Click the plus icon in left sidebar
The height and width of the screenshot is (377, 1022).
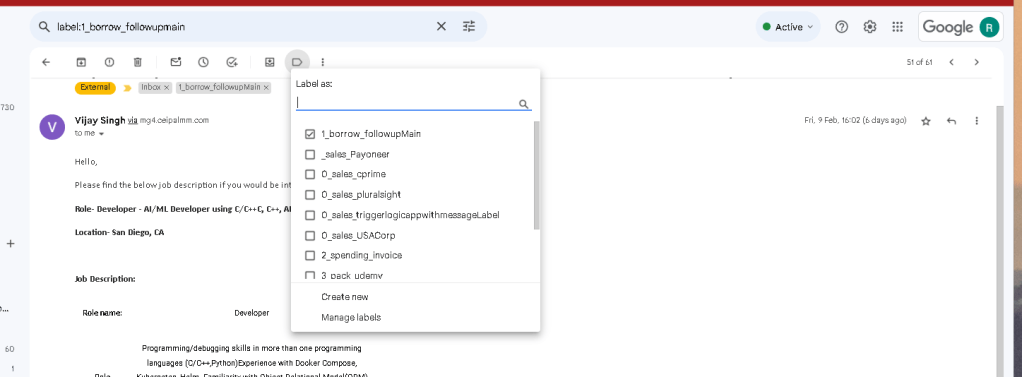[10, 243]
